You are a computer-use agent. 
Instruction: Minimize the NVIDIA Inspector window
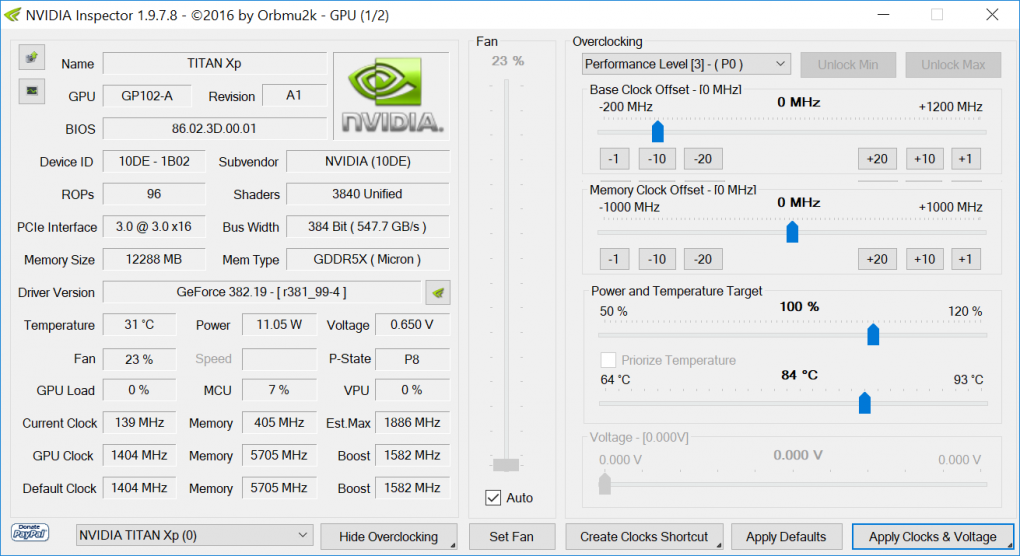[x=883, y=14]
